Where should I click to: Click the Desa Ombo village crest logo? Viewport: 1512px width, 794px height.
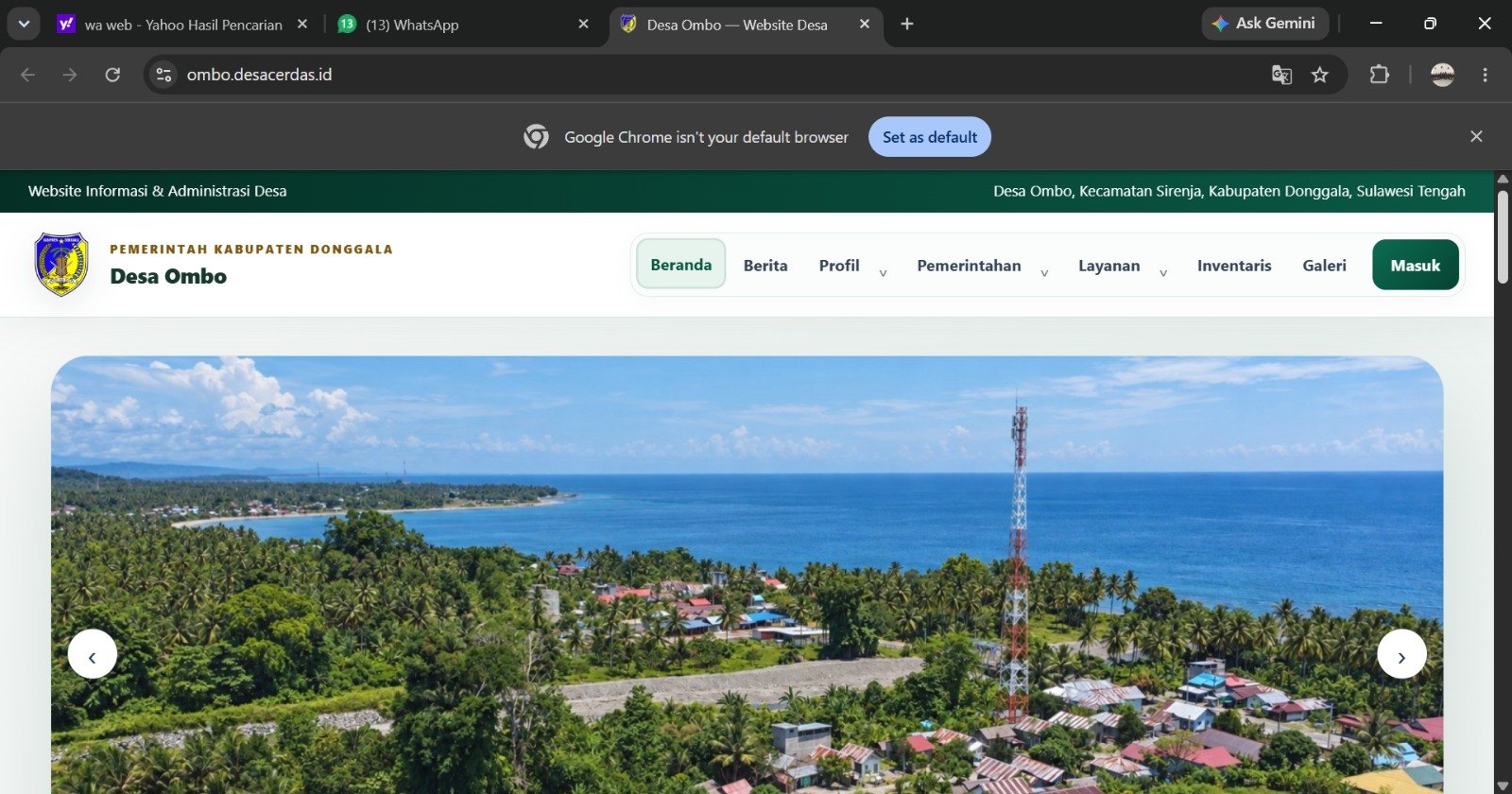61,265
